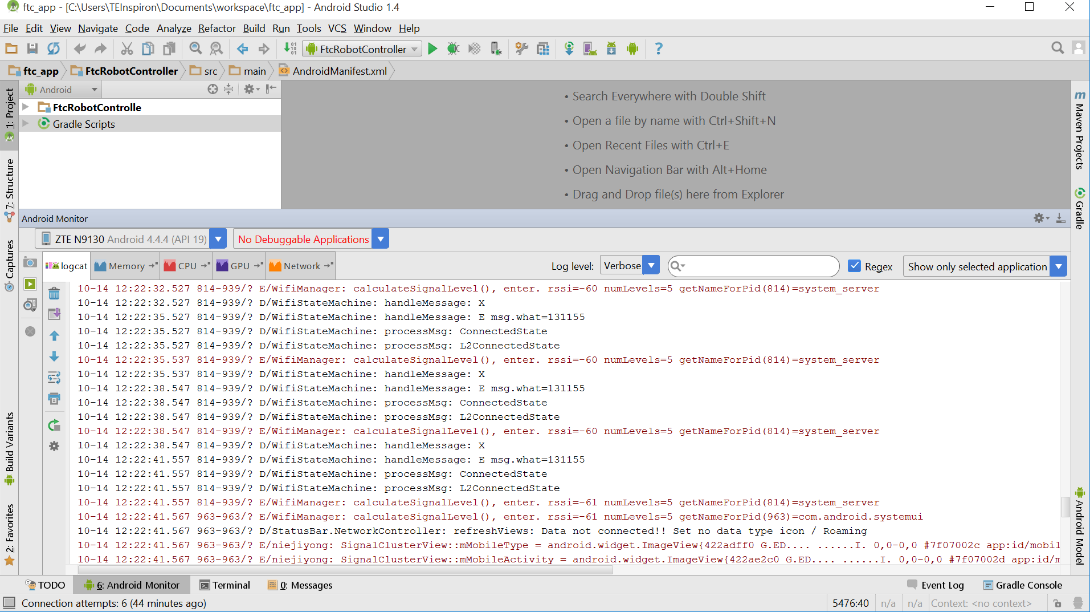Open the Build menu
The width and height of the screenshot is (1090, 612).
(x=254, y=29)
